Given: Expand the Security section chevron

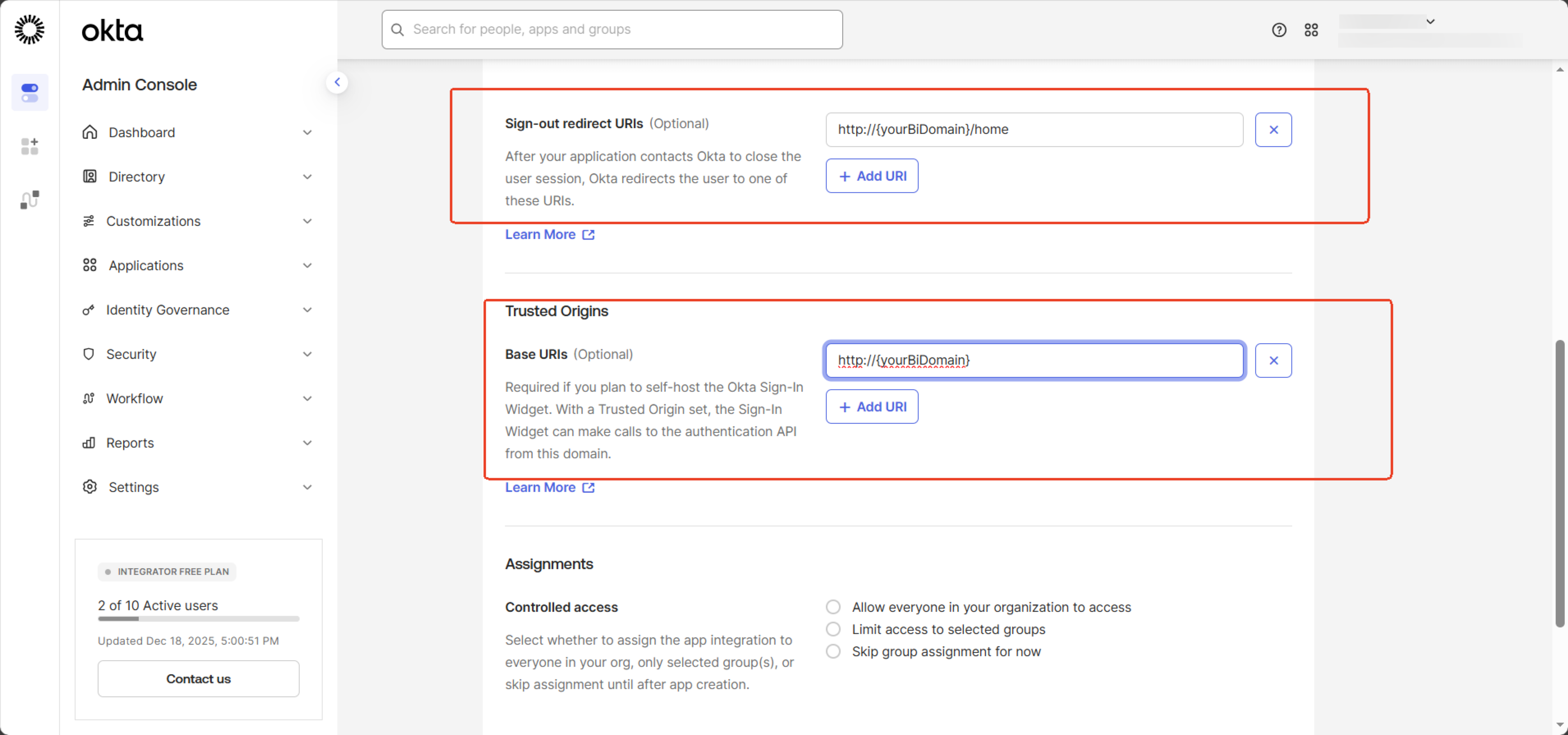Looking at the screenshot, I should pos(307,354).
